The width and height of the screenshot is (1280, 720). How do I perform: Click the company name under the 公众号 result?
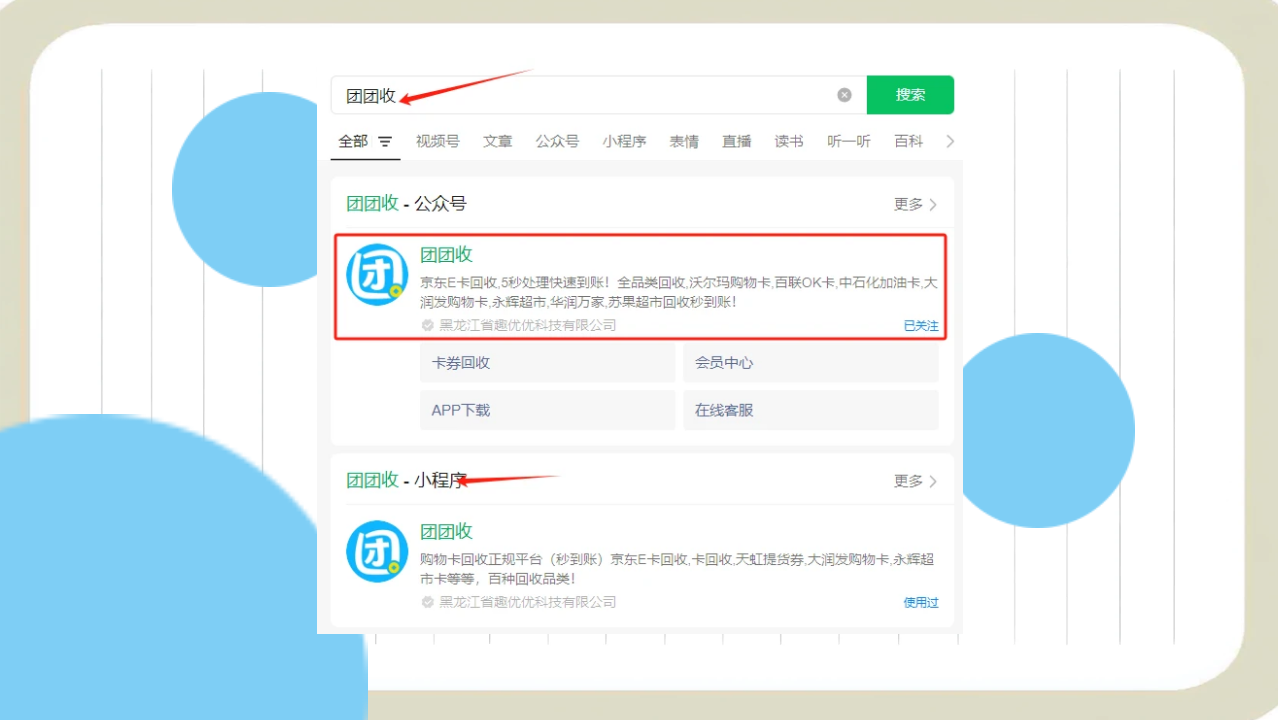(528, 325)
